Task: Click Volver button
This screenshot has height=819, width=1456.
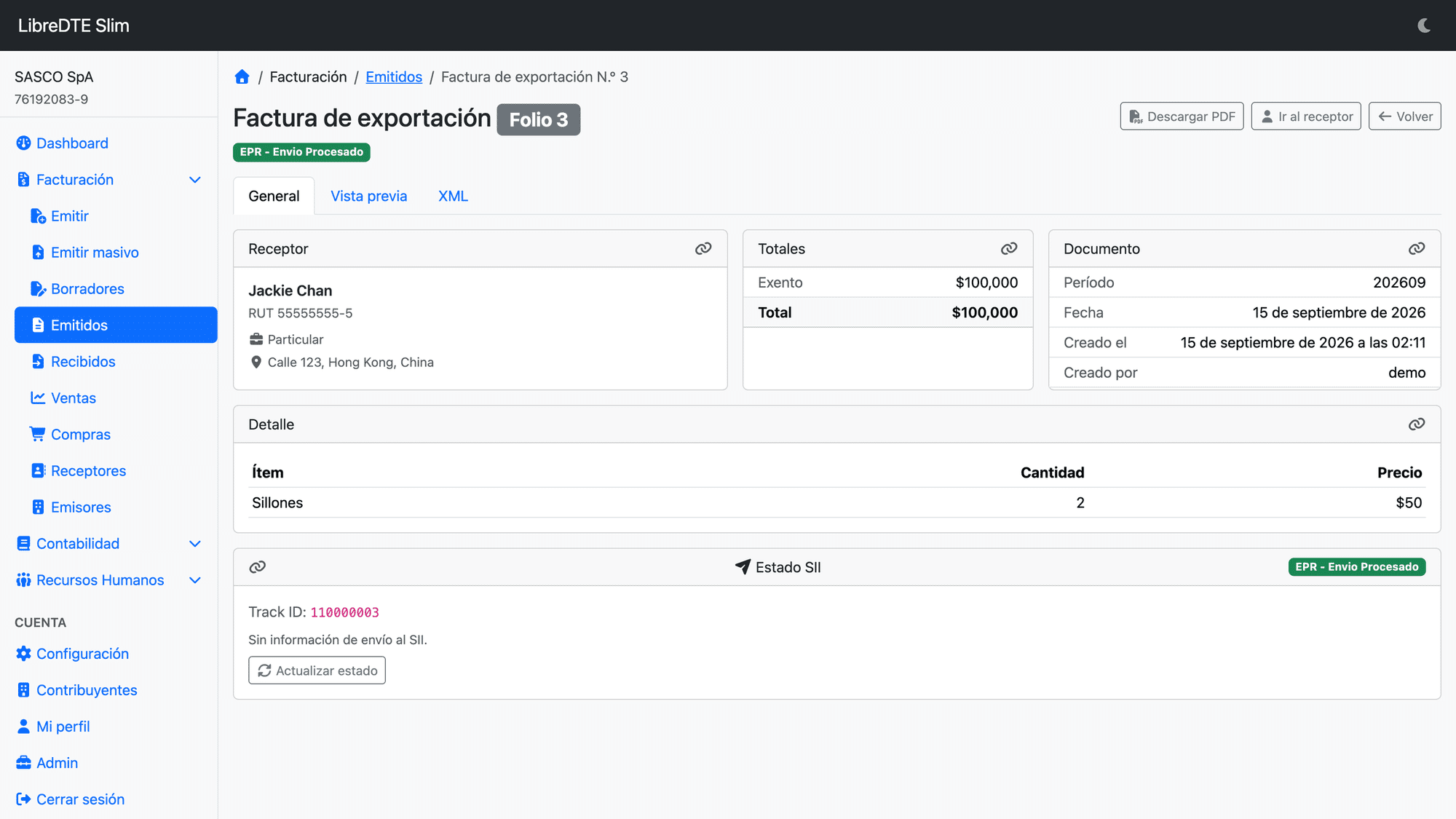Action: tap(1405, 116)
